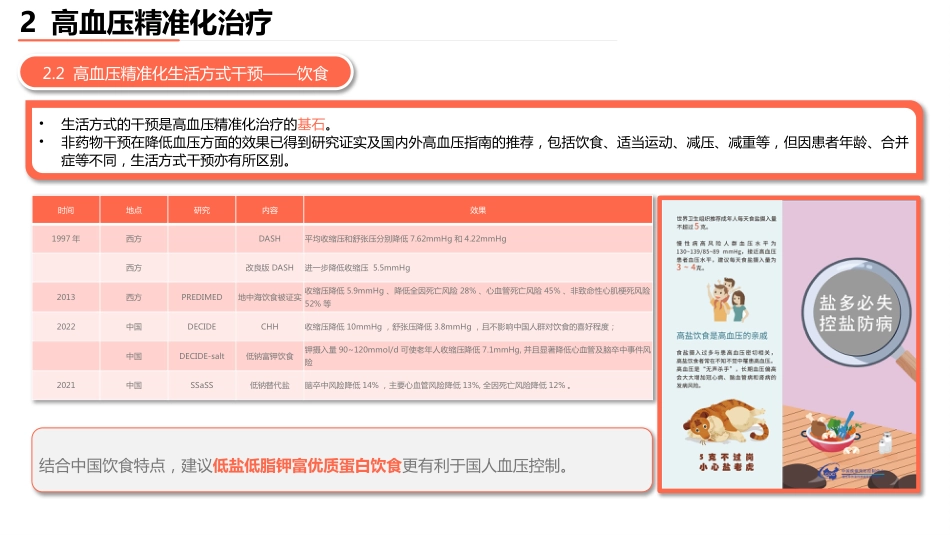Click 西方 in the 1997 年 row
950x535 pixels.
(x=134, y=239)
